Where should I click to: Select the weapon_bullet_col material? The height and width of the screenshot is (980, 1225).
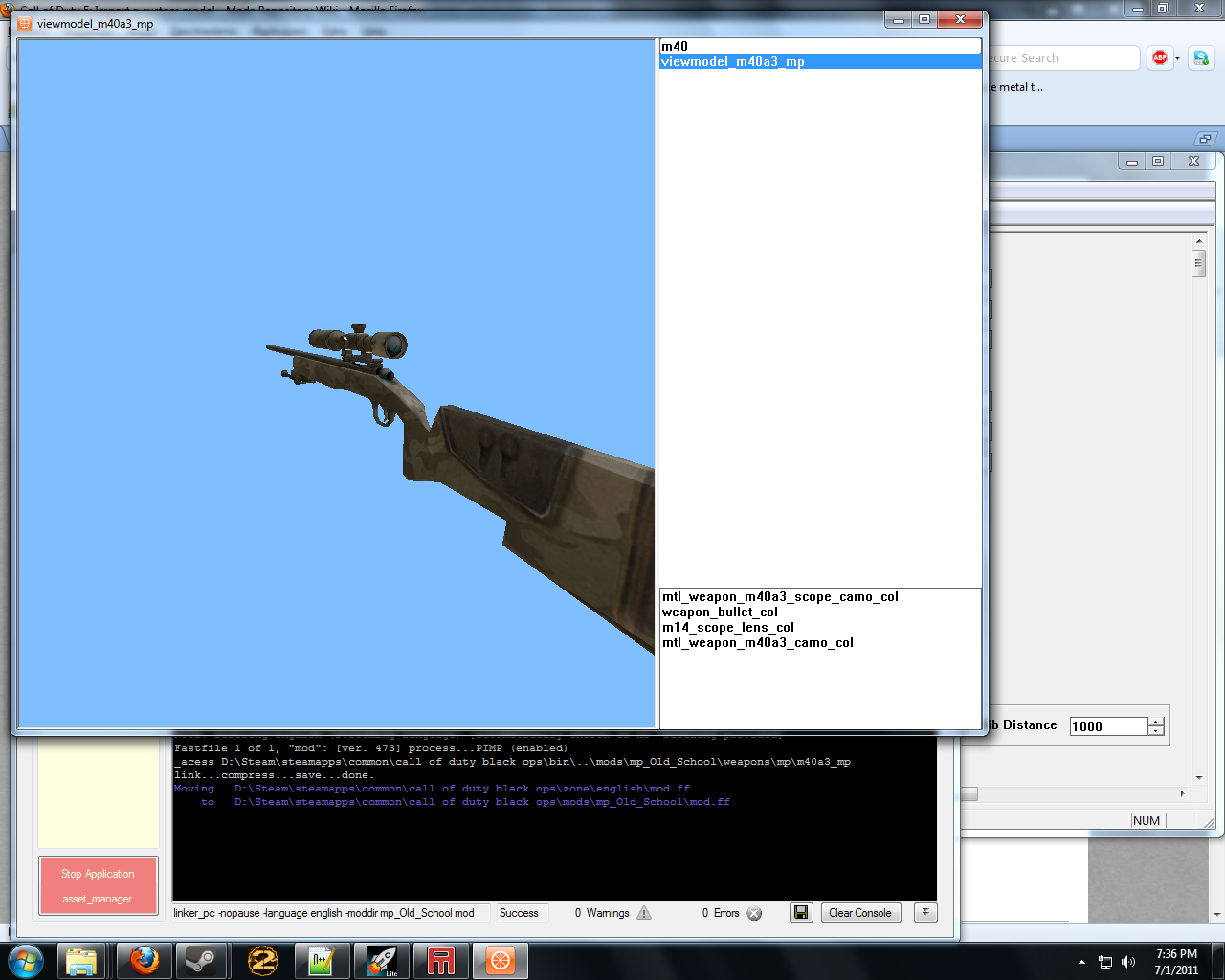(720, 612)
